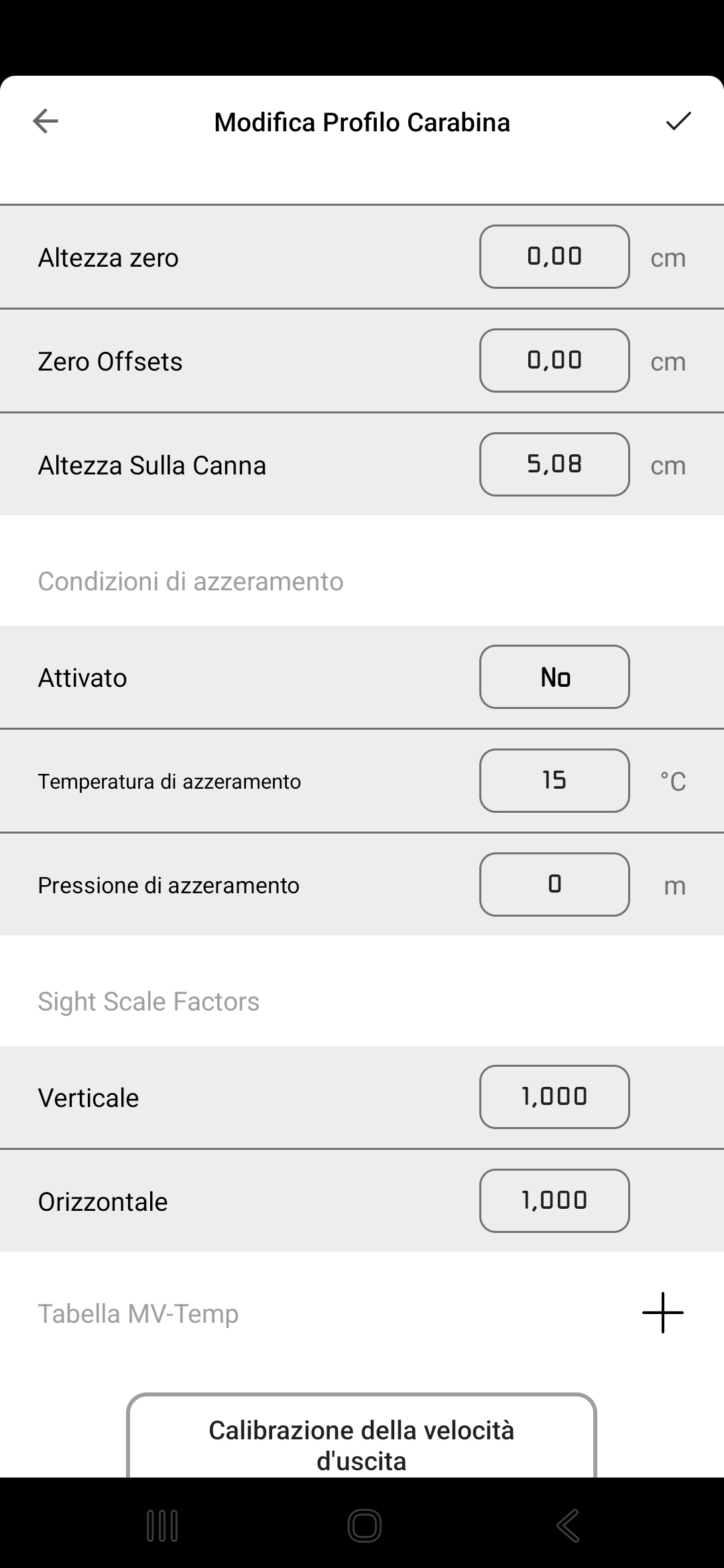Screen dimensions: 724x1568
Task: Tap the Attivato row label
Action: [x=82, y=678]
